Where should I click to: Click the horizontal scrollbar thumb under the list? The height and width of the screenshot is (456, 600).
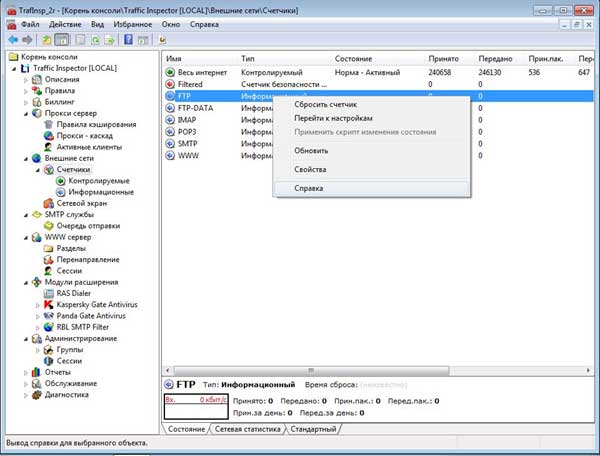(311, 370)
